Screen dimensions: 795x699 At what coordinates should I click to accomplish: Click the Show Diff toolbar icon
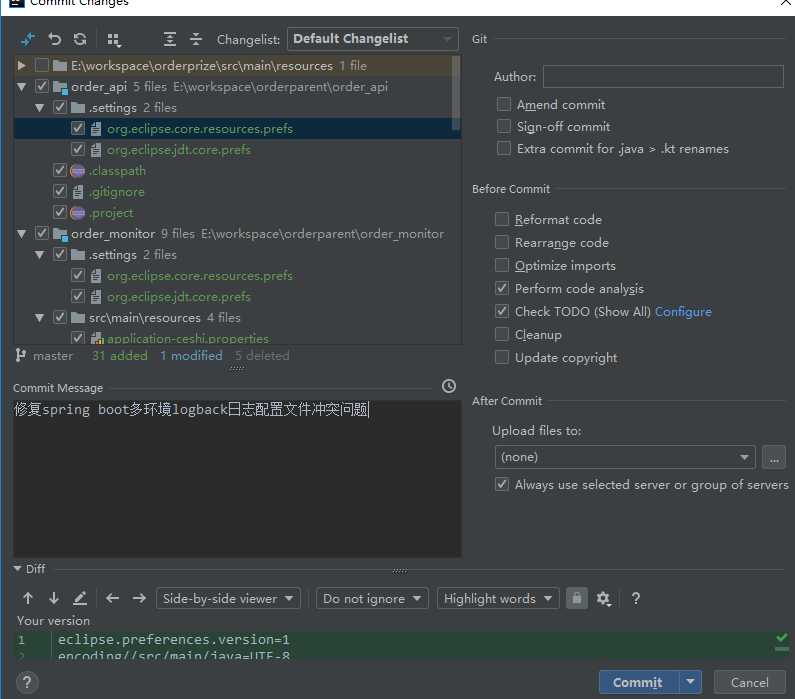[27, 39]
